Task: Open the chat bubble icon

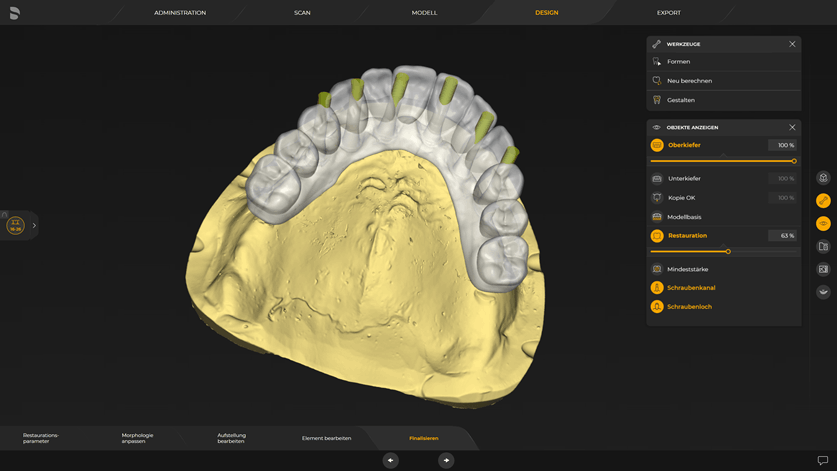Action: (823, 461)
